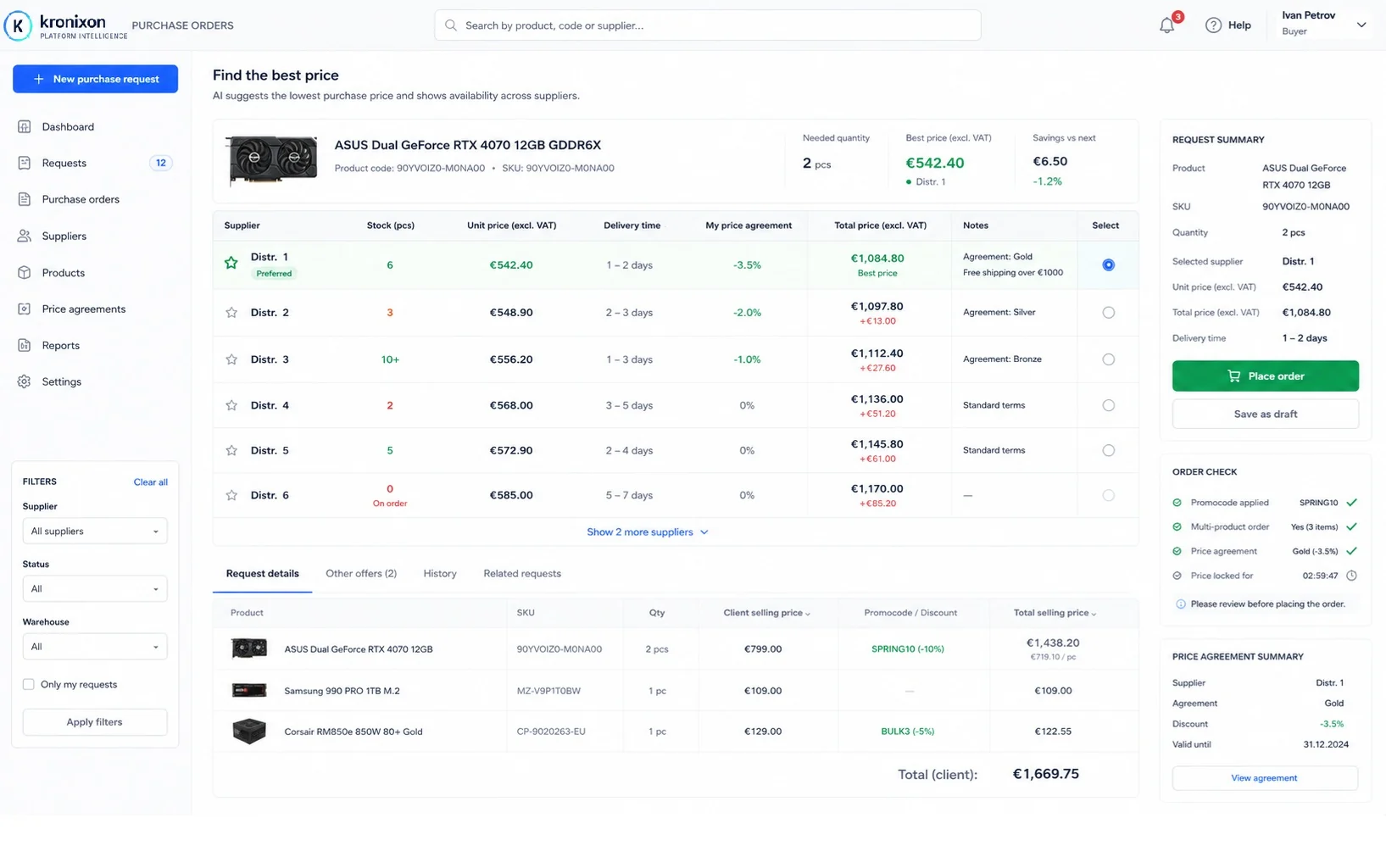
Task: Click the Purchase orders sidebar icon
Action: pyautogui.click(x=25, y=199)
